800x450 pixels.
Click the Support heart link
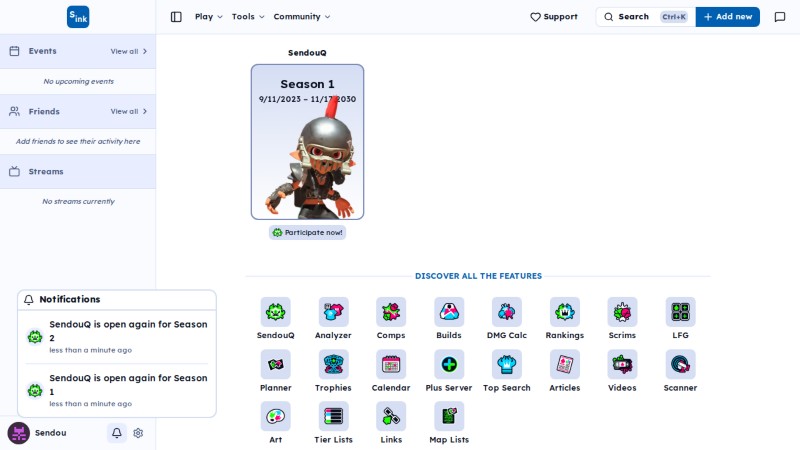(554, 17)
